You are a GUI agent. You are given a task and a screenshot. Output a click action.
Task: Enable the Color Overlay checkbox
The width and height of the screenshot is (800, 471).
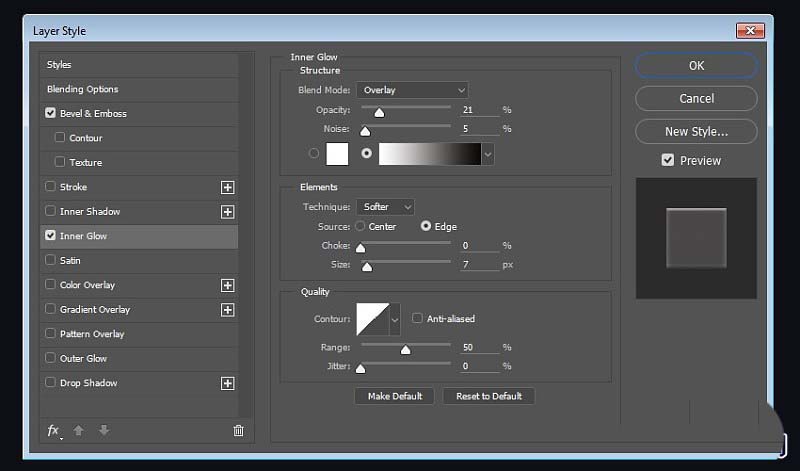(50, 284)
